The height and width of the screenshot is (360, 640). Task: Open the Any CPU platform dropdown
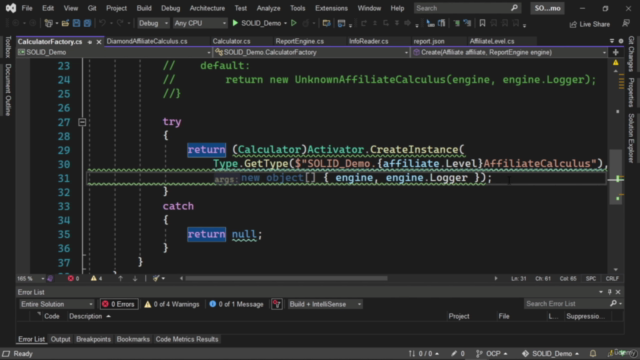[200, 23]
